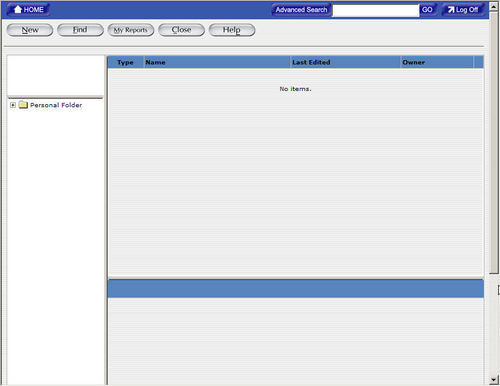Click the HOME house icon

tap(18, 9)
